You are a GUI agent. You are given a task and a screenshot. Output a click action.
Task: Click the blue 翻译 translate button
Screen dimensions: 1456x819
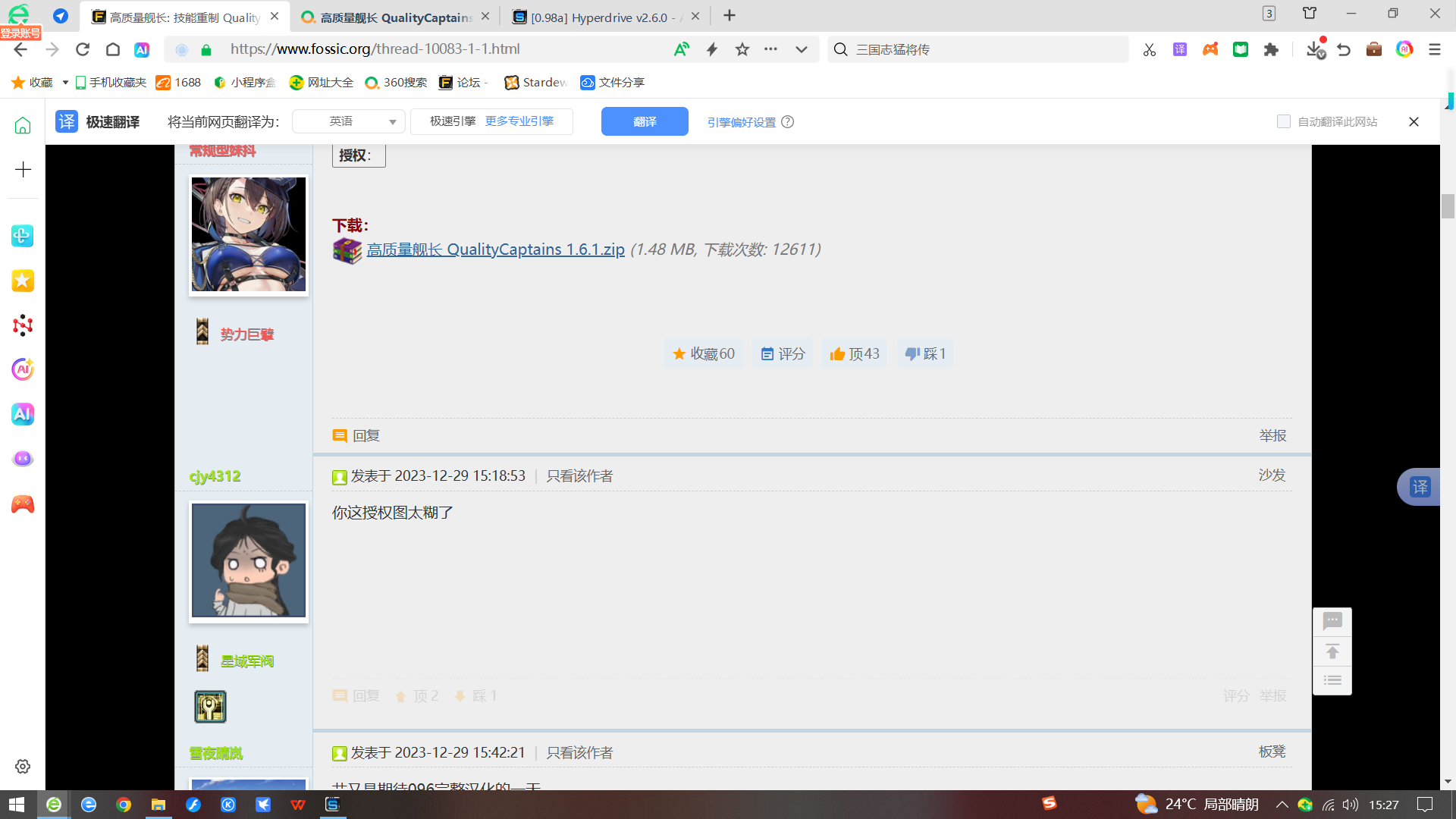pos(645,121)
